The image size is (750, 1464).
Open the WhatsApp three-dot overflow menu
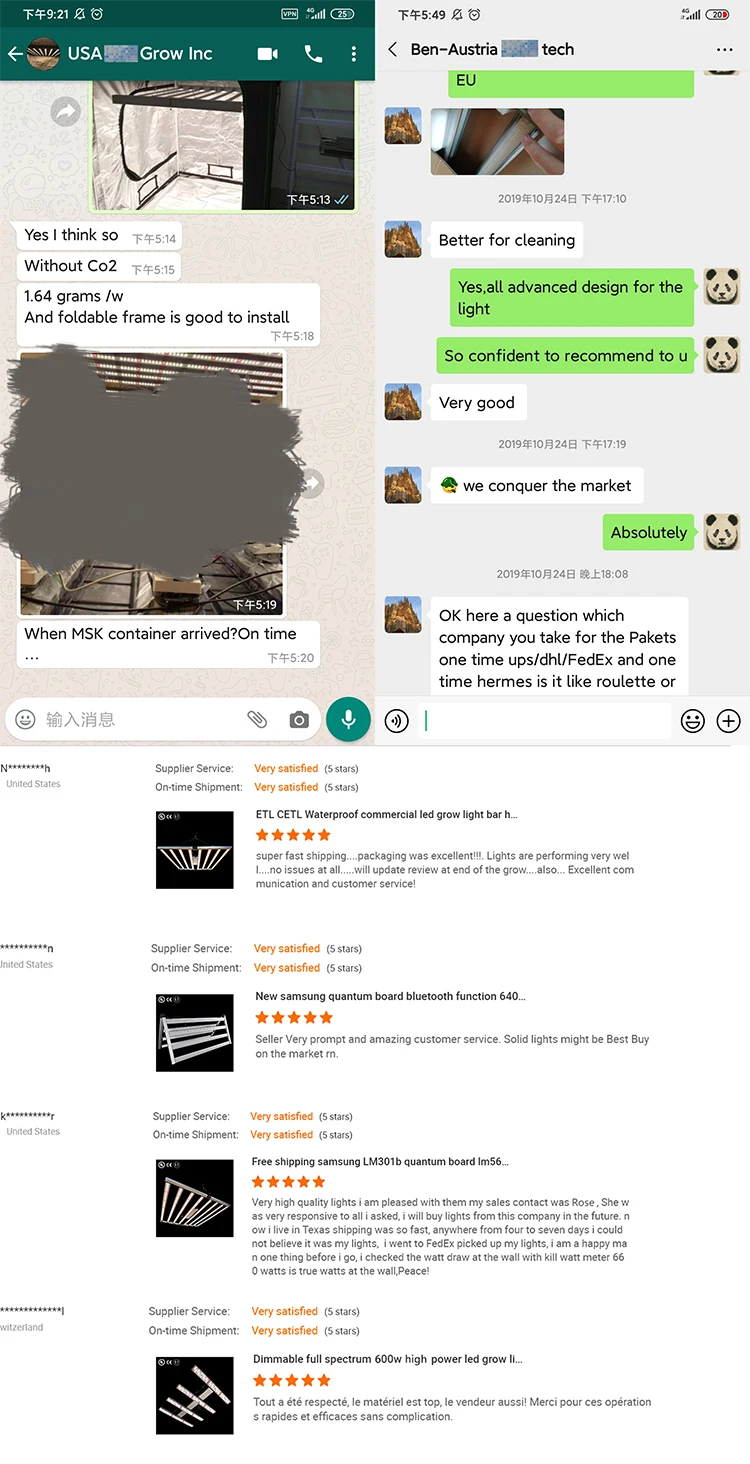click(x=353, y=54)
